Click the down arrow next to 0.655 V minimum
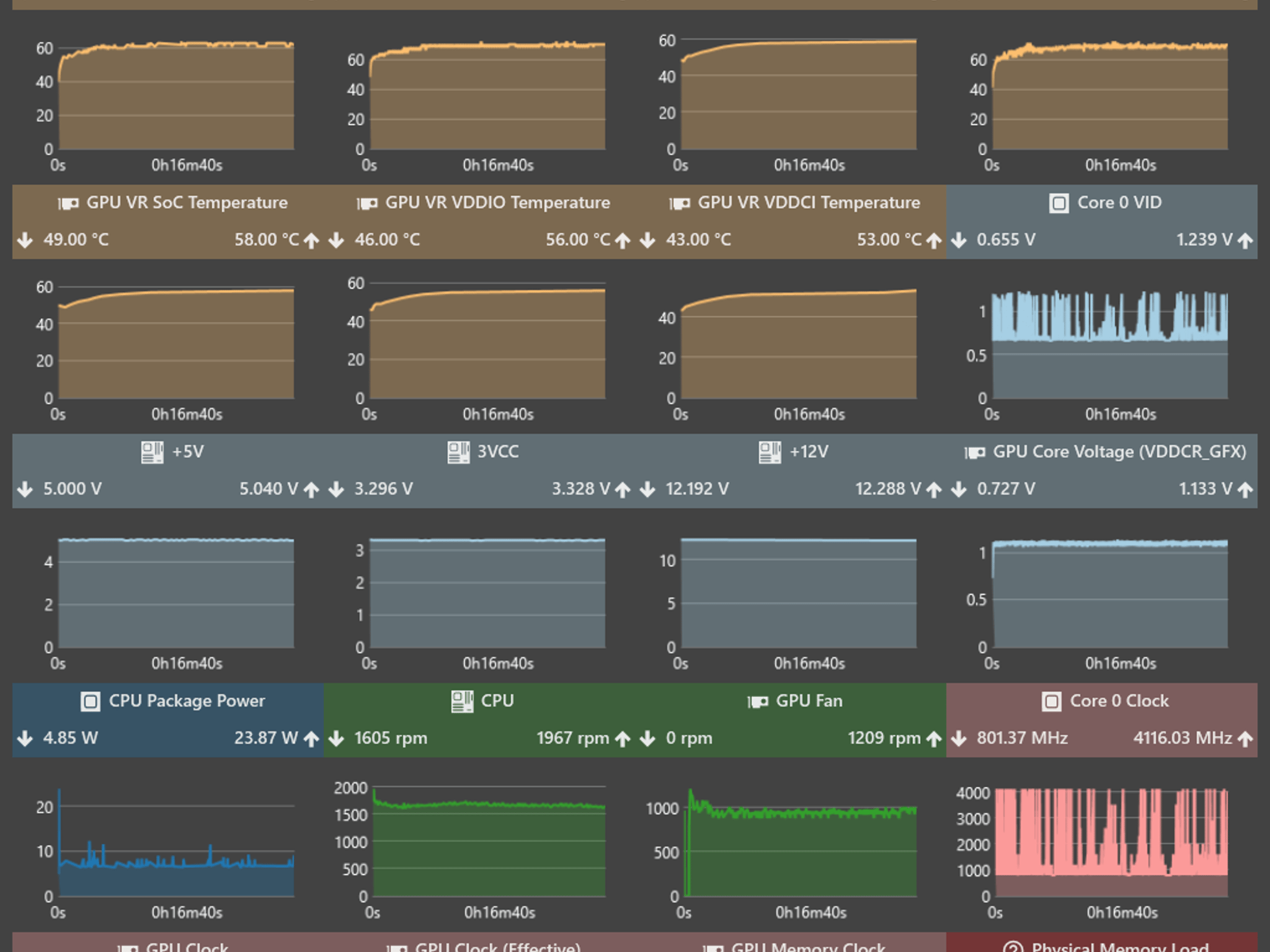1270x952 pixels. point(959,240)
